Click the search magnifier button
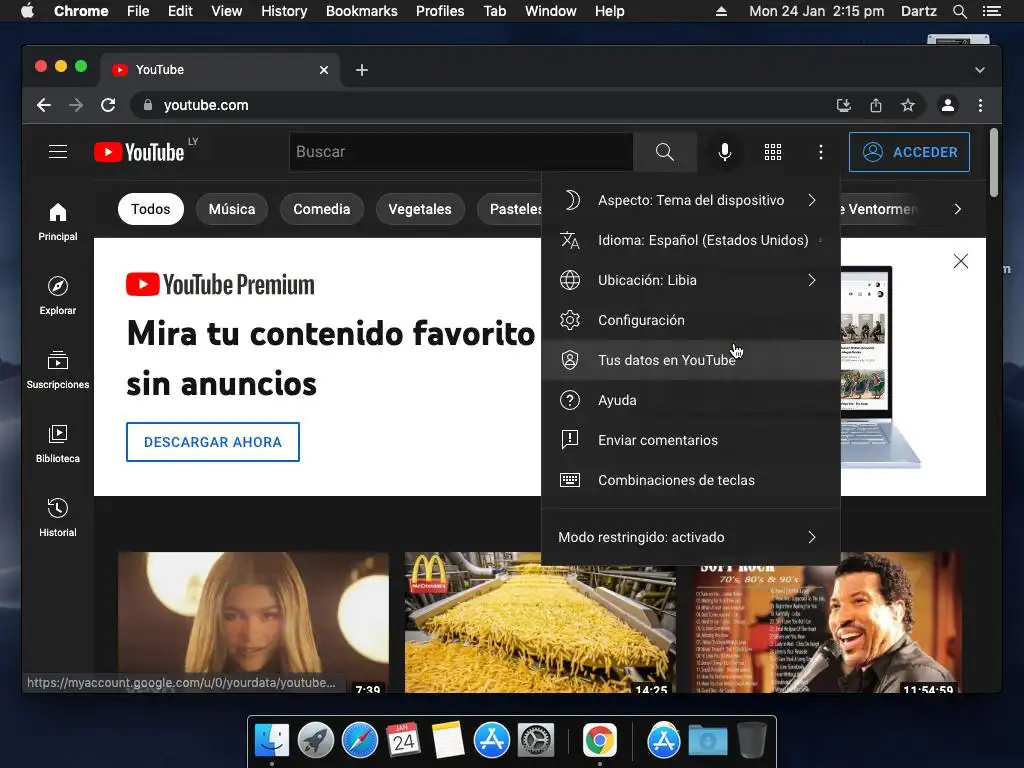The height and width of the screenshot is (768, 1024). (x=665, y=152)
